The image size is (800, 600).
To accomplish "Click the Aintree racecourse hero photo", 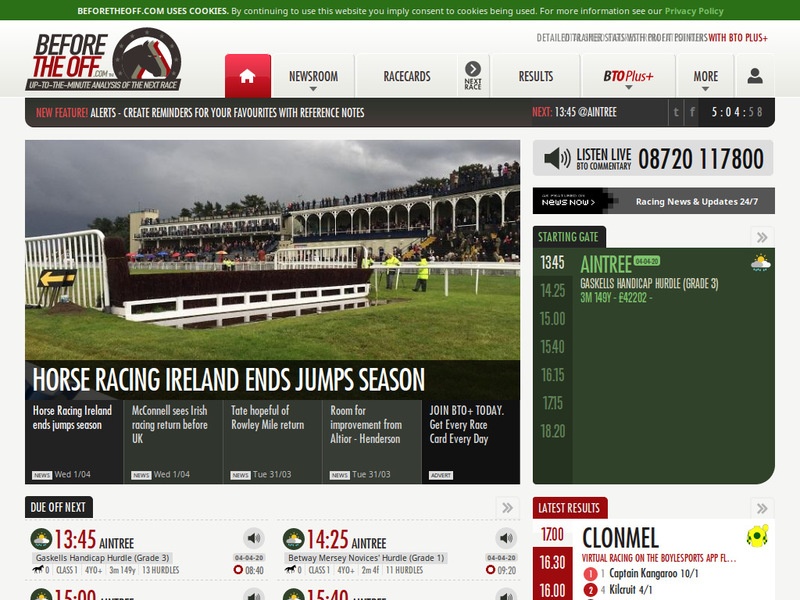I will tap(272, 250).
